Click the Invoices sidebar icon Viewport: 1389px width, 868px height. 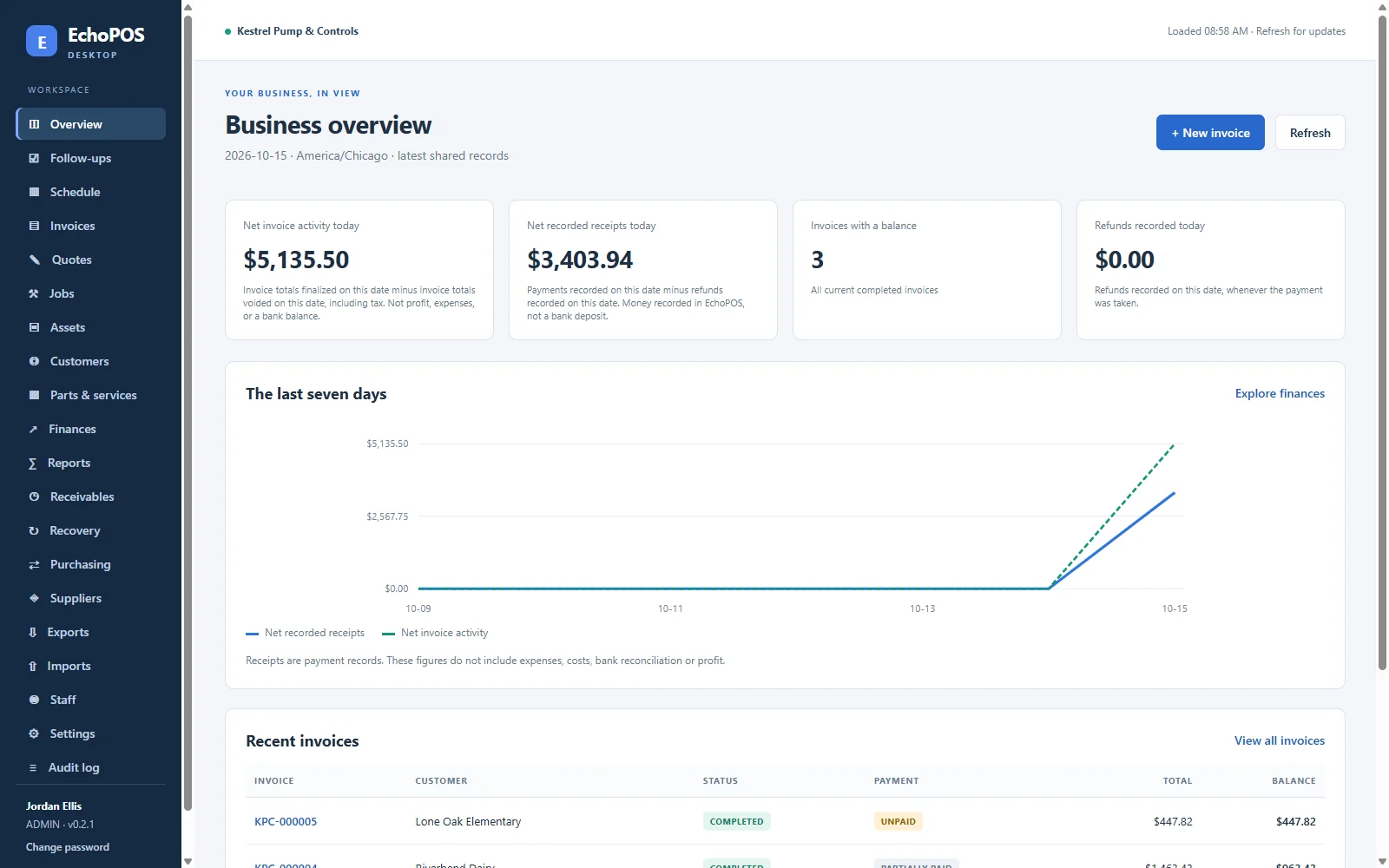[34, 226]
